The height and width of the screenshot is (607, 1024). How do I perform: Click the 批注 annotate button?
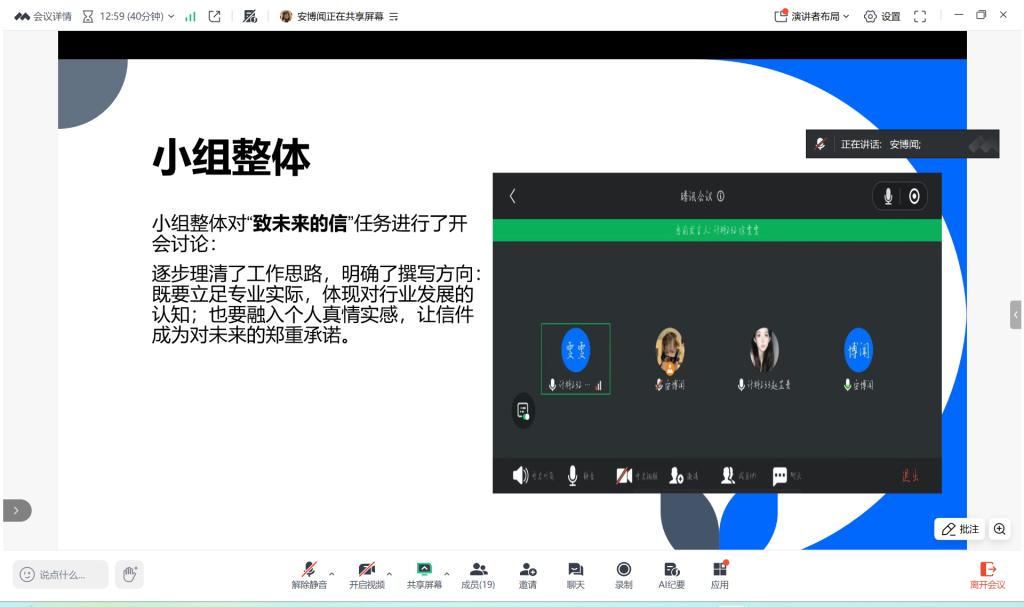[960, 529]
